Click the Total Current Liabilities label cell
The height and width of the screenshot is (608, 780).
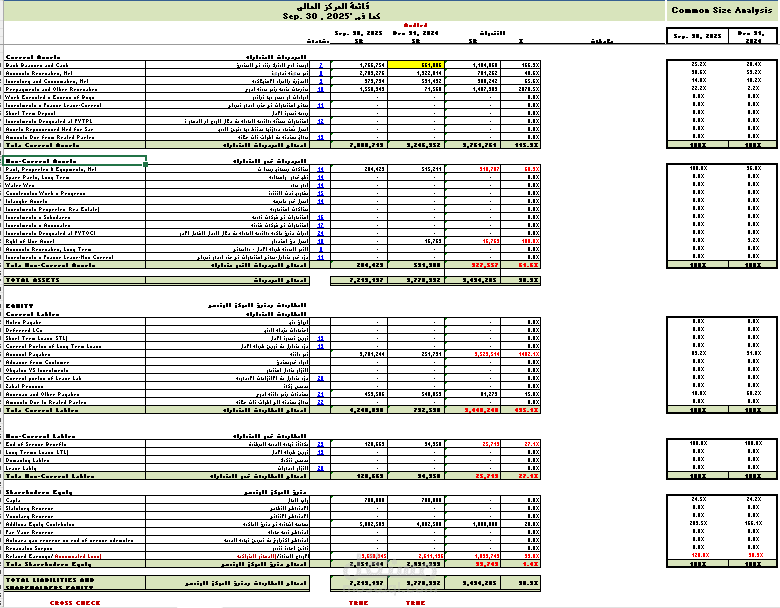pos(75,410)
